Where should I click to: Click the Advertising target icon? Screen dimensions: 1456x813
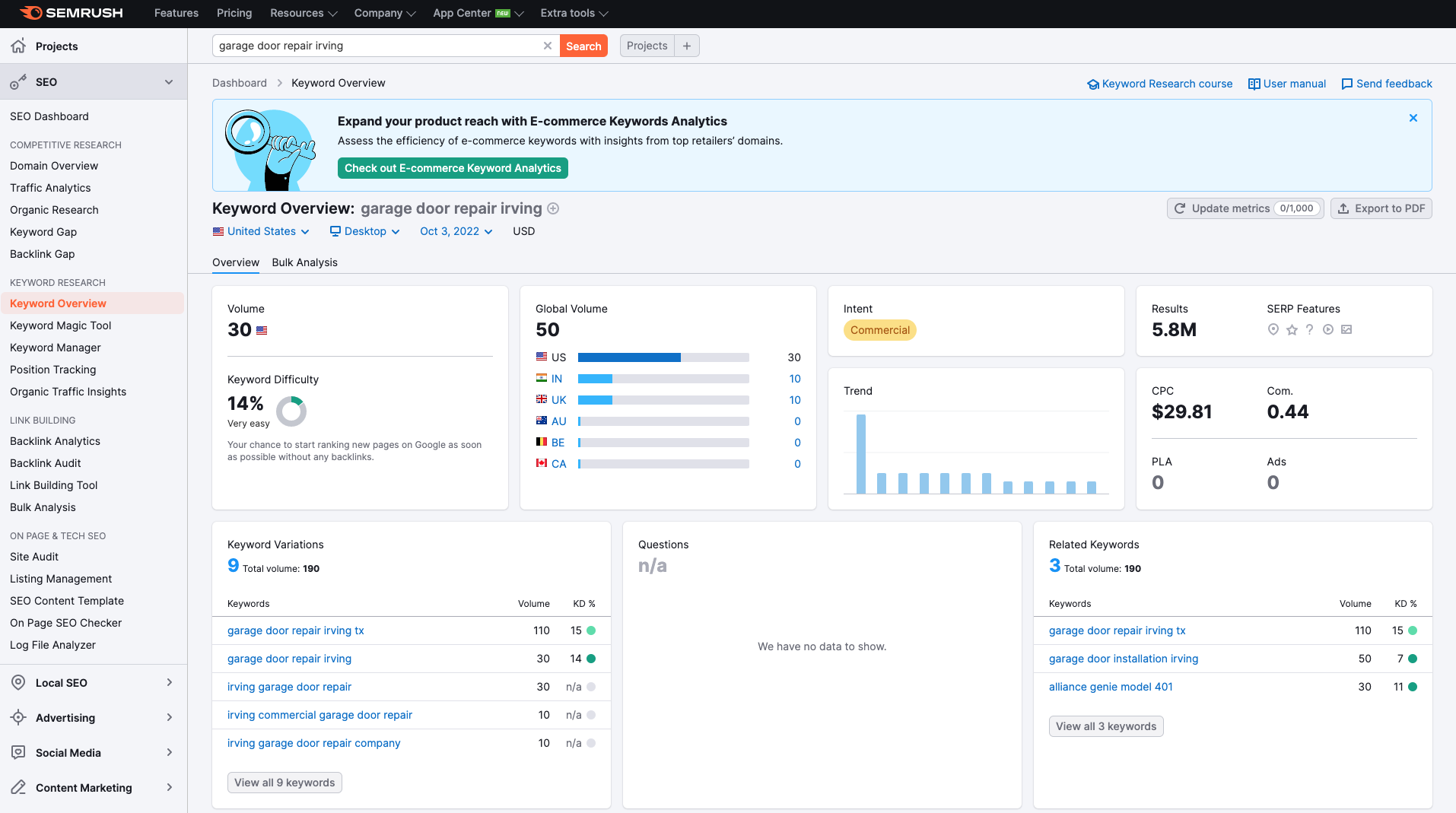tap(18, 717)
